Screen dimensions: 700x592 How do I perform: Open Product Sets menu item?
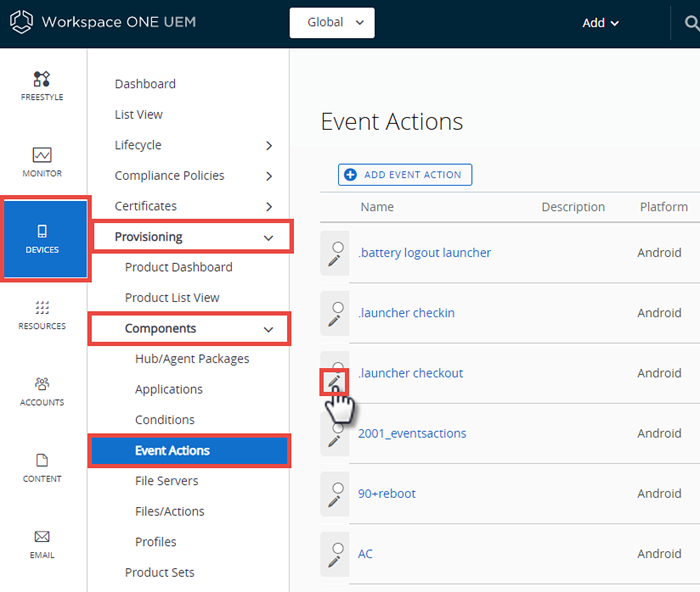pyautogui.click(x=159, y=572)
